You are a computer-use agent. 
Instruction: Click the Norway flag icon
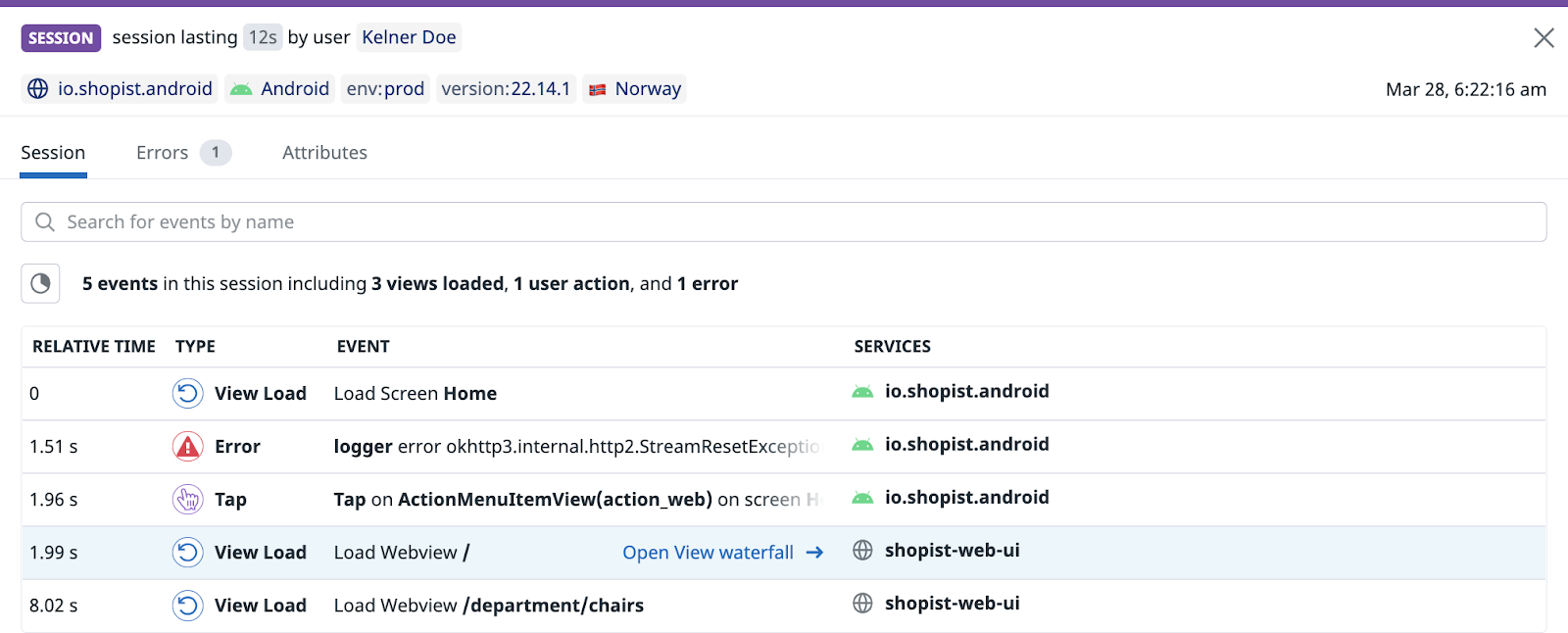coord(597,89)
